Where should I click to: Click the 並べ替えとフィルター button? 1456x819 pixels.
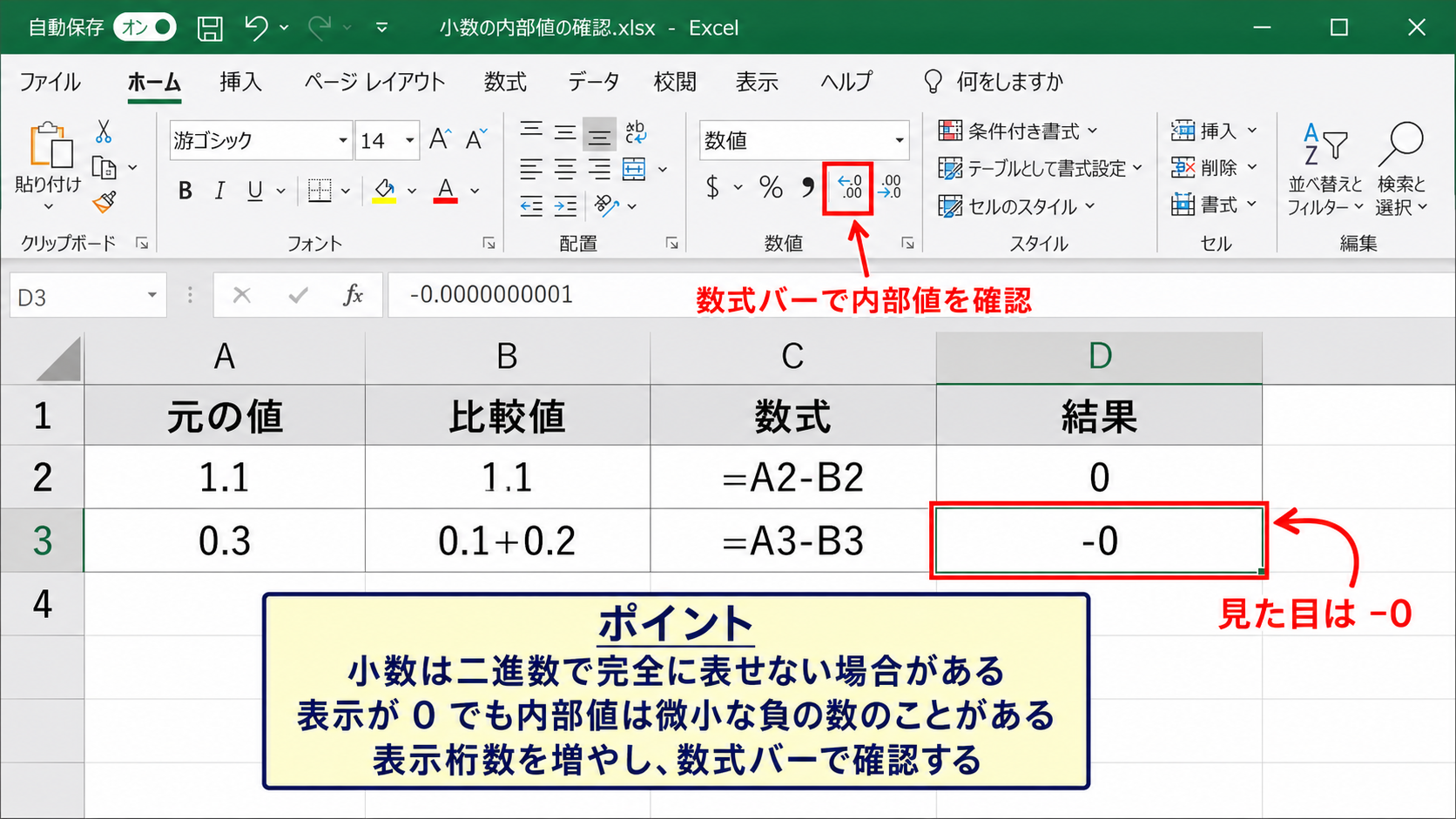tap(1325, 169)
